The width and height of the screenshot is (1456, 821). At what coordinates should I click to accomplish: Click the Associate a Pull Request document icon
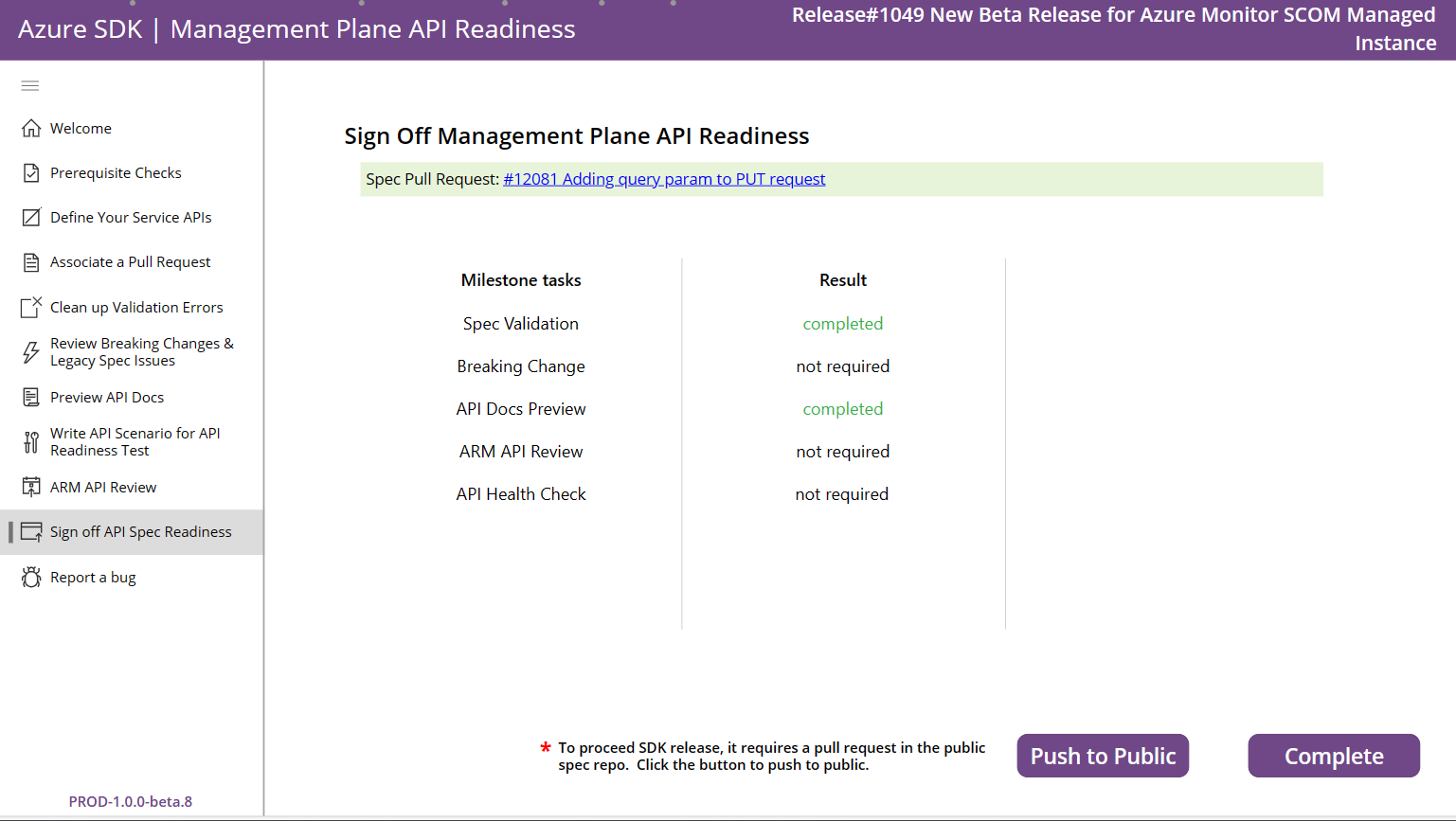28,261
